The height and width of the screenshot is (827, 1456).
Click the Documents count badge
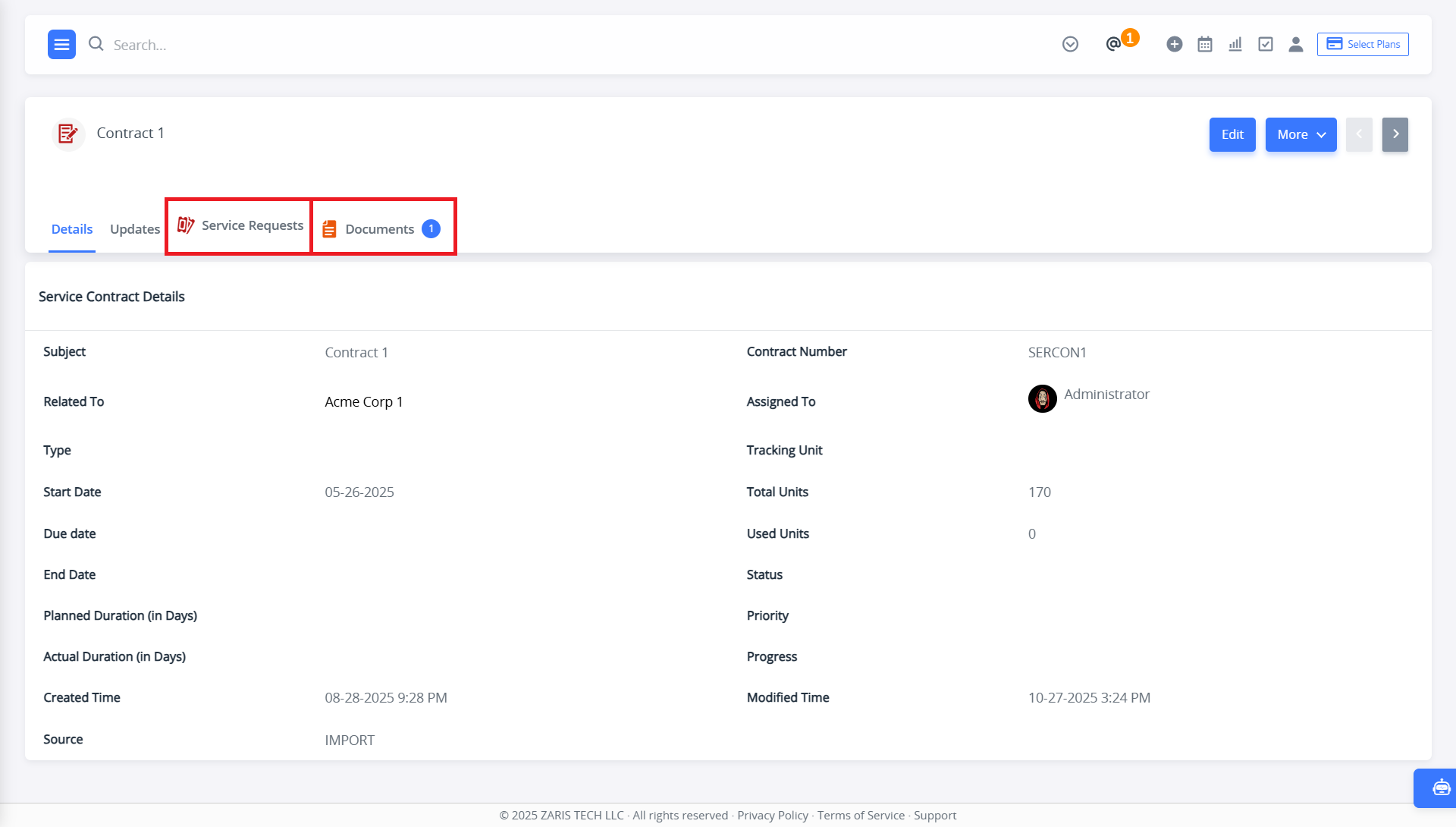tap(431, 228)
